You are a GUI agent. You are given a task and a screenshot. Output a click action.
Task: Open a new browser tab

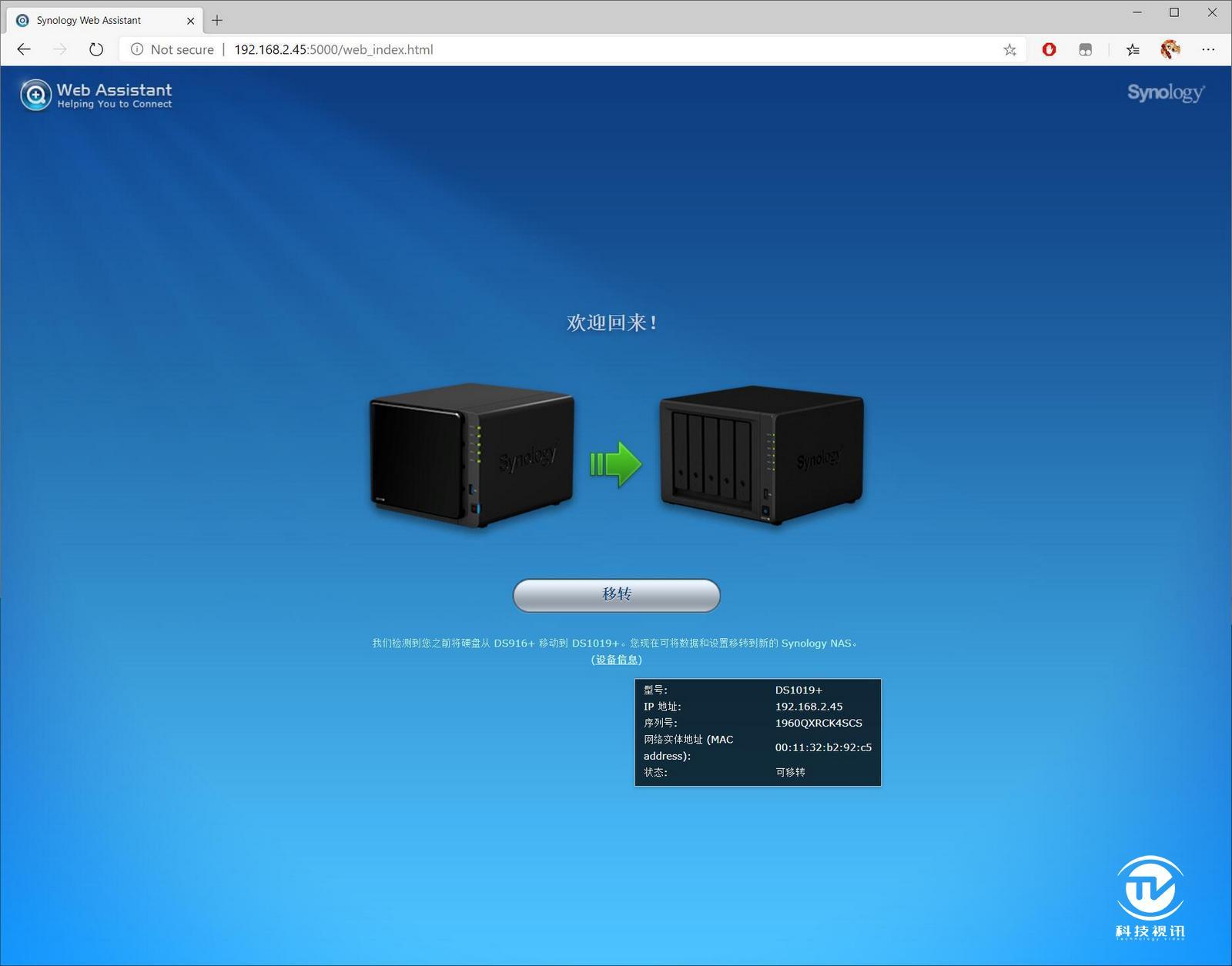217,20
